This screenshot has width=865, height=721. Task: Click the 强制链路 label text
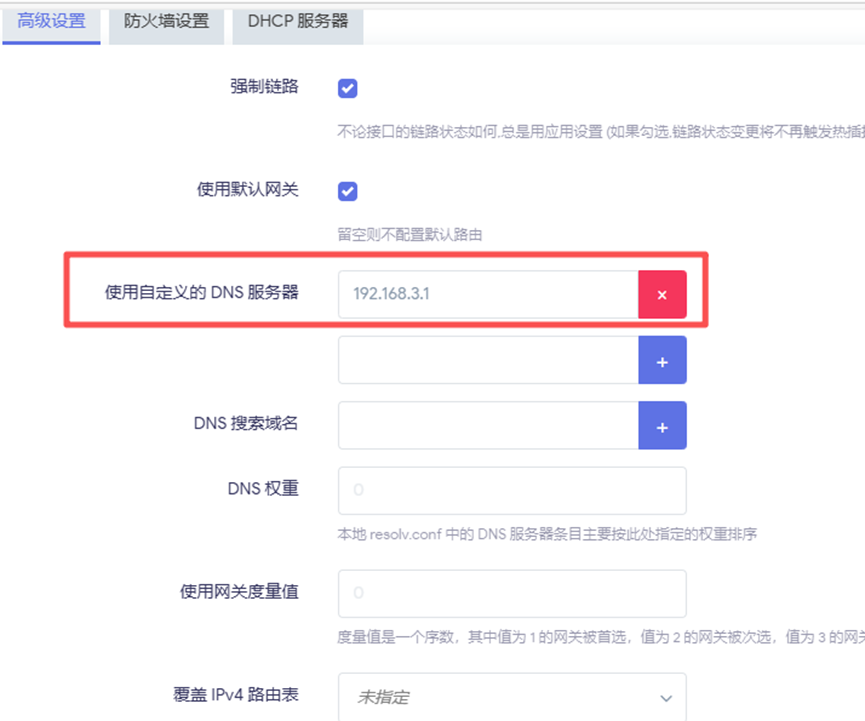point(264,86)
